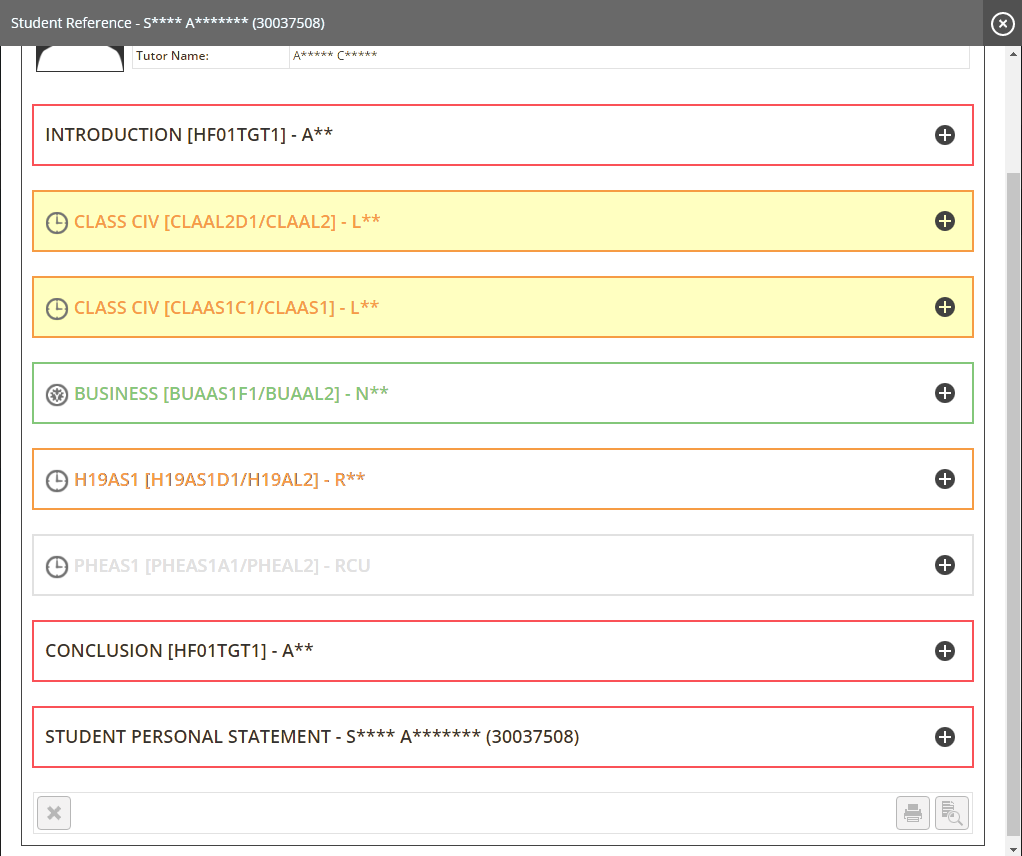Close the Student Reference dialog
Image resolution: width=1022 pixels, height=856 pixels.
(1002, 23)
